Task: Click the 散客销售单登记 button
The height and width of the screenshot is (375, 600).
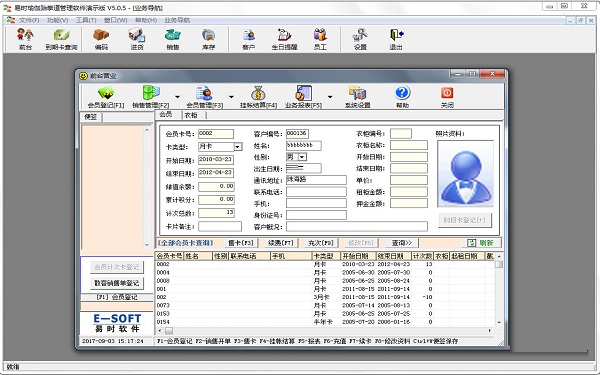Action: pyautogui.click(x=117, y=283)
